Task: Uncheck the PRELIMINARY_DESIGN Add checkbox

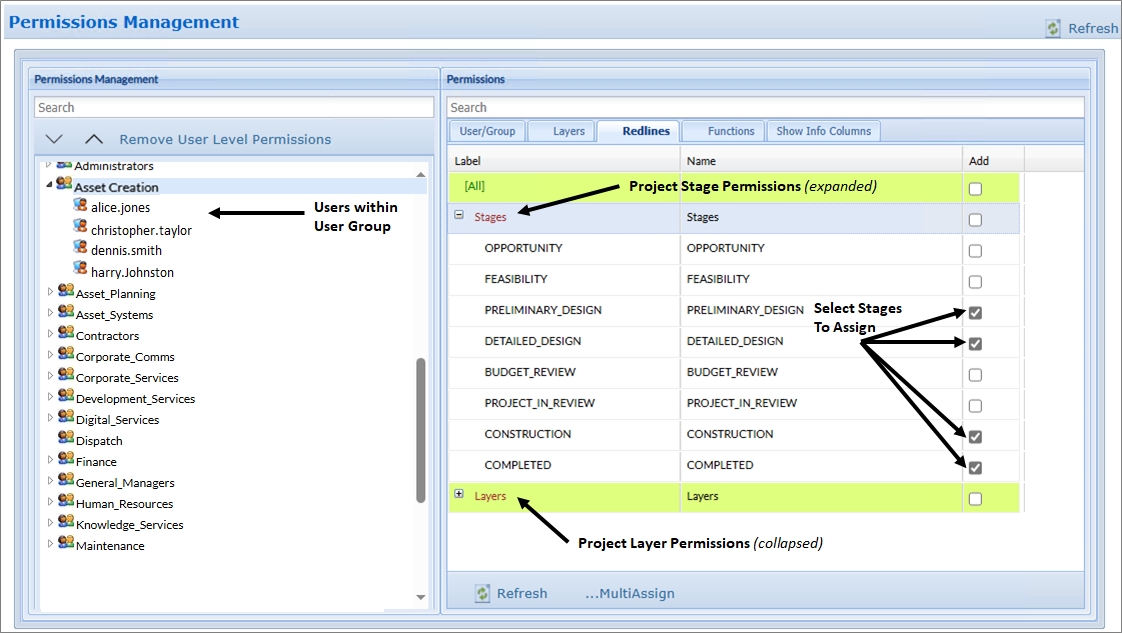Action: 975,312
